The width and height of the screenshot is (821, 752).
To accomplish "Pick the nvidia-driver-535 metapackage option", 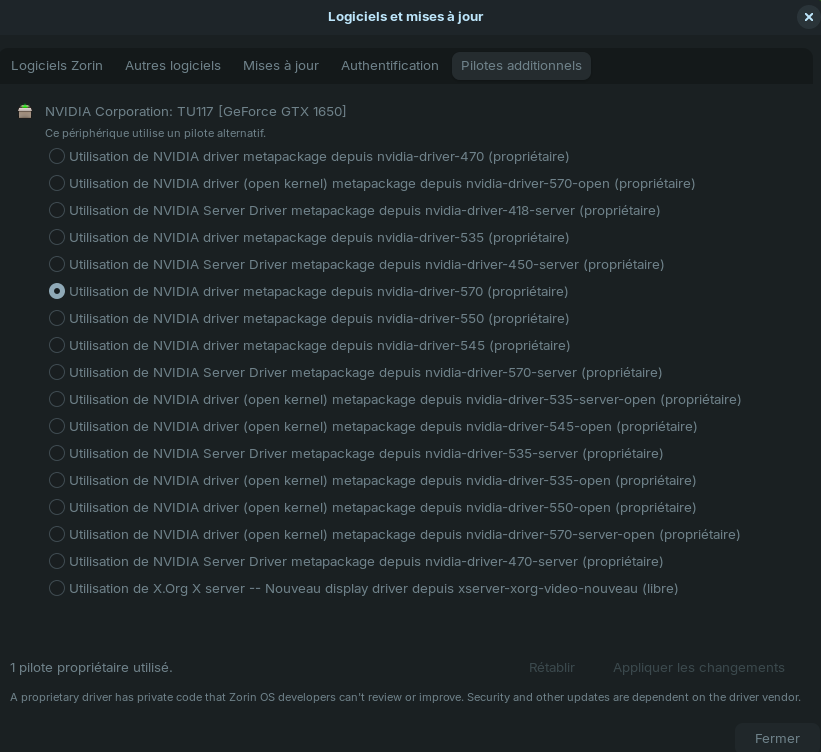I will (x=57, y=237).
